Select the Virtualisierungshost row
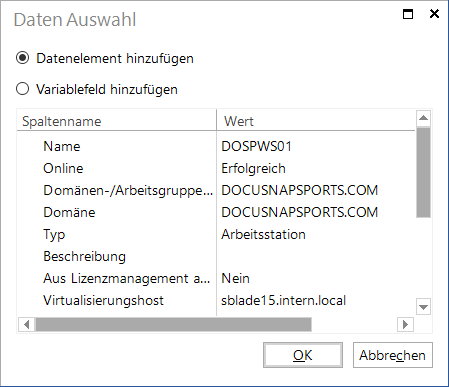The width and height of the screenshot is (449, 387). (216, 300)
